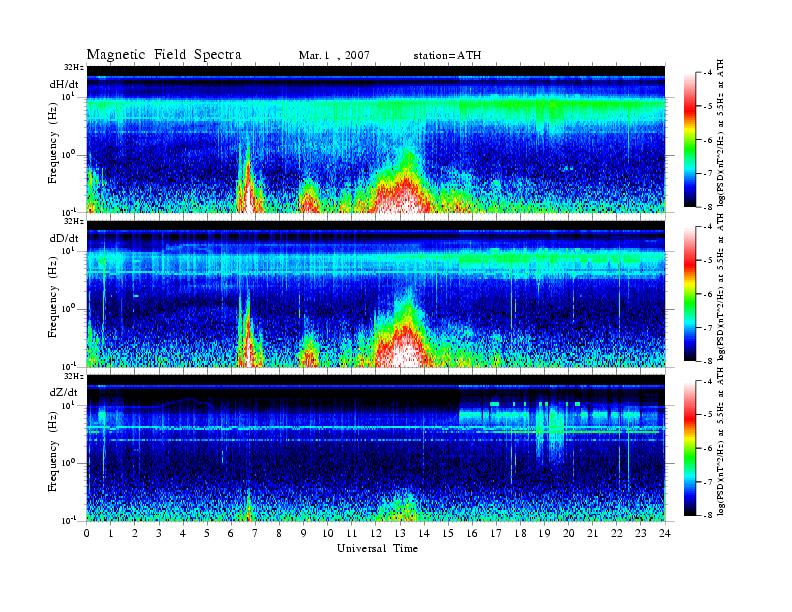The width and height of the screenshot is (792, 612).
Task: Click the color bar beside the dH/dt panel
Action: 690,140
